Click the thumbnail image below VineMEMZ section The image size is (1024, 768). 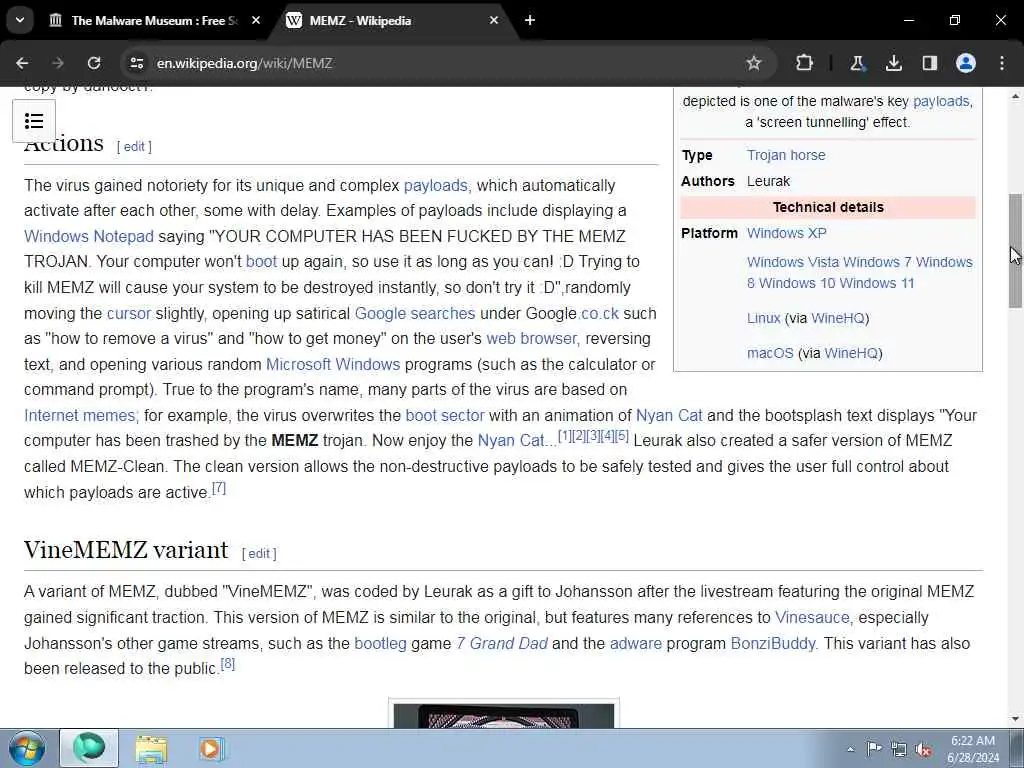click(504, 714)
